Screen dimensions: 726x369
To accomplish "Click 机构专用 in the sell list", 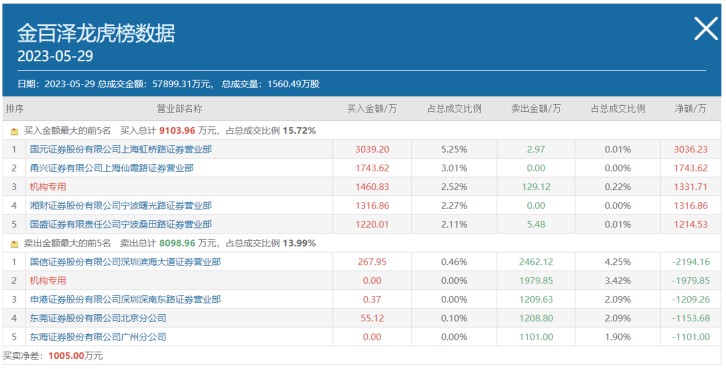I will coord(48,281).
